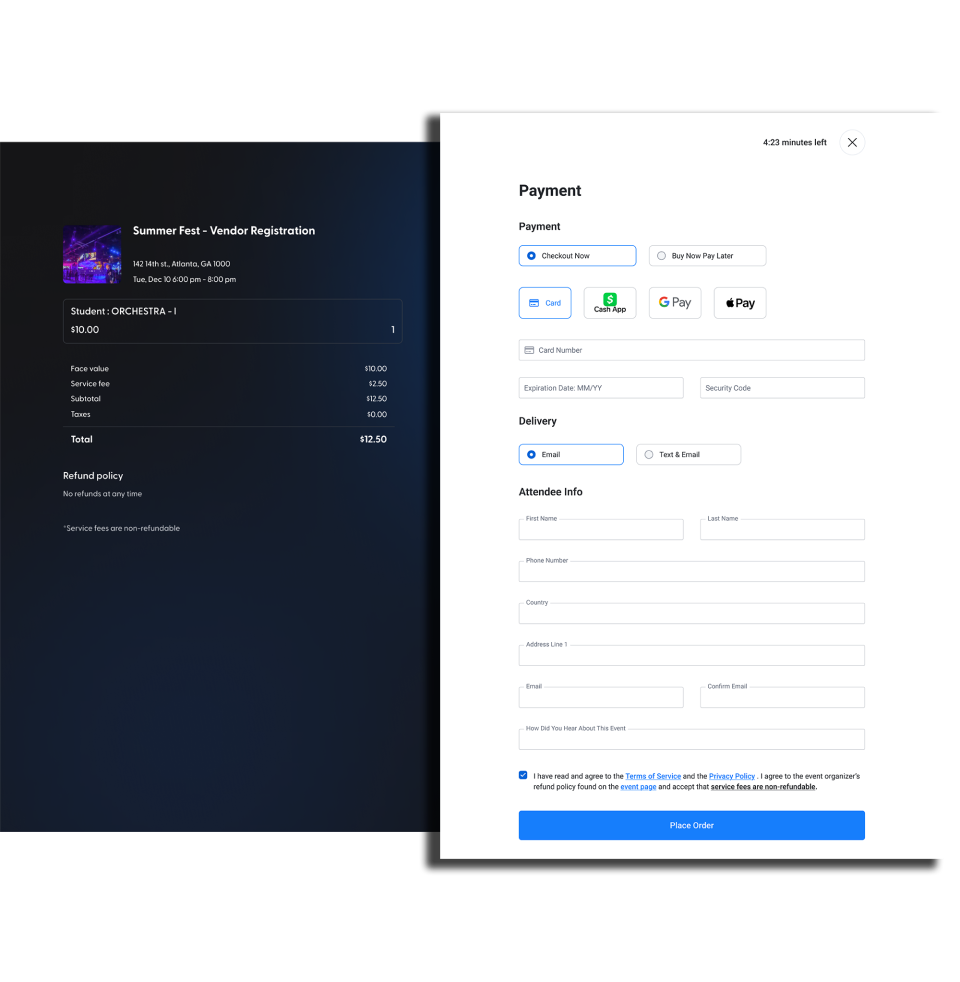
Task: Pay using Google Pay
Action: [675, 303]
